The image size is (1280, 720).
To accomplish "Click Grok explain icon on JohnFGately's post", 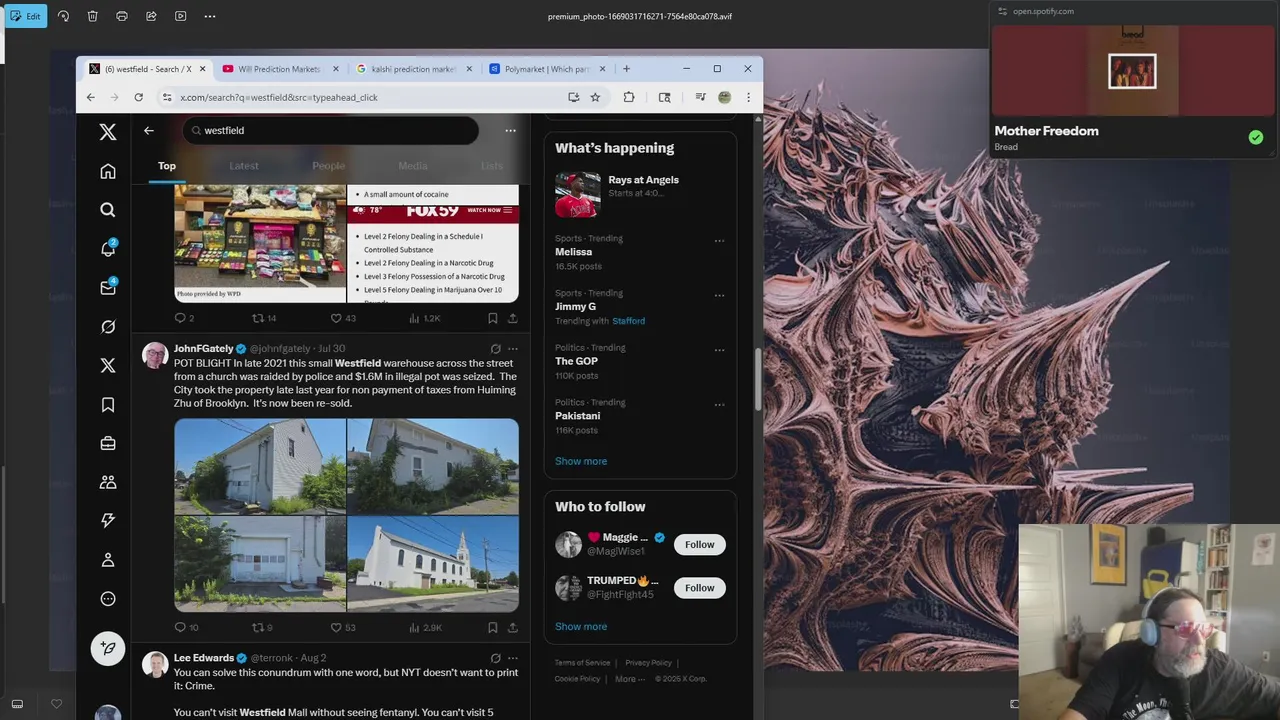I will [x=495, y=349].
